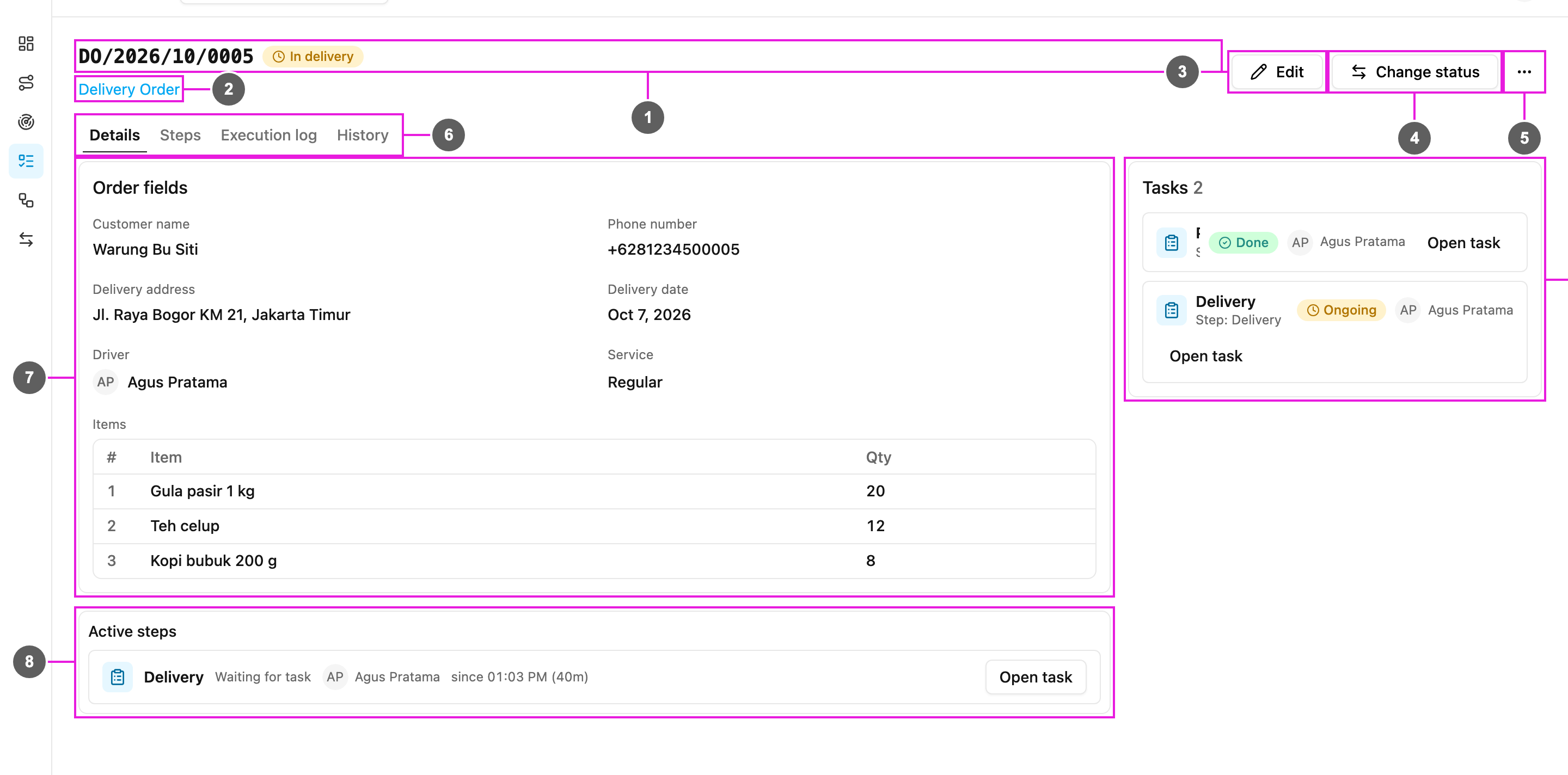Image resolution: width=1568 pixels, height=775 pixels.
Task: Click the AP avatar in Active steps row
Action: tap(335, 677)
